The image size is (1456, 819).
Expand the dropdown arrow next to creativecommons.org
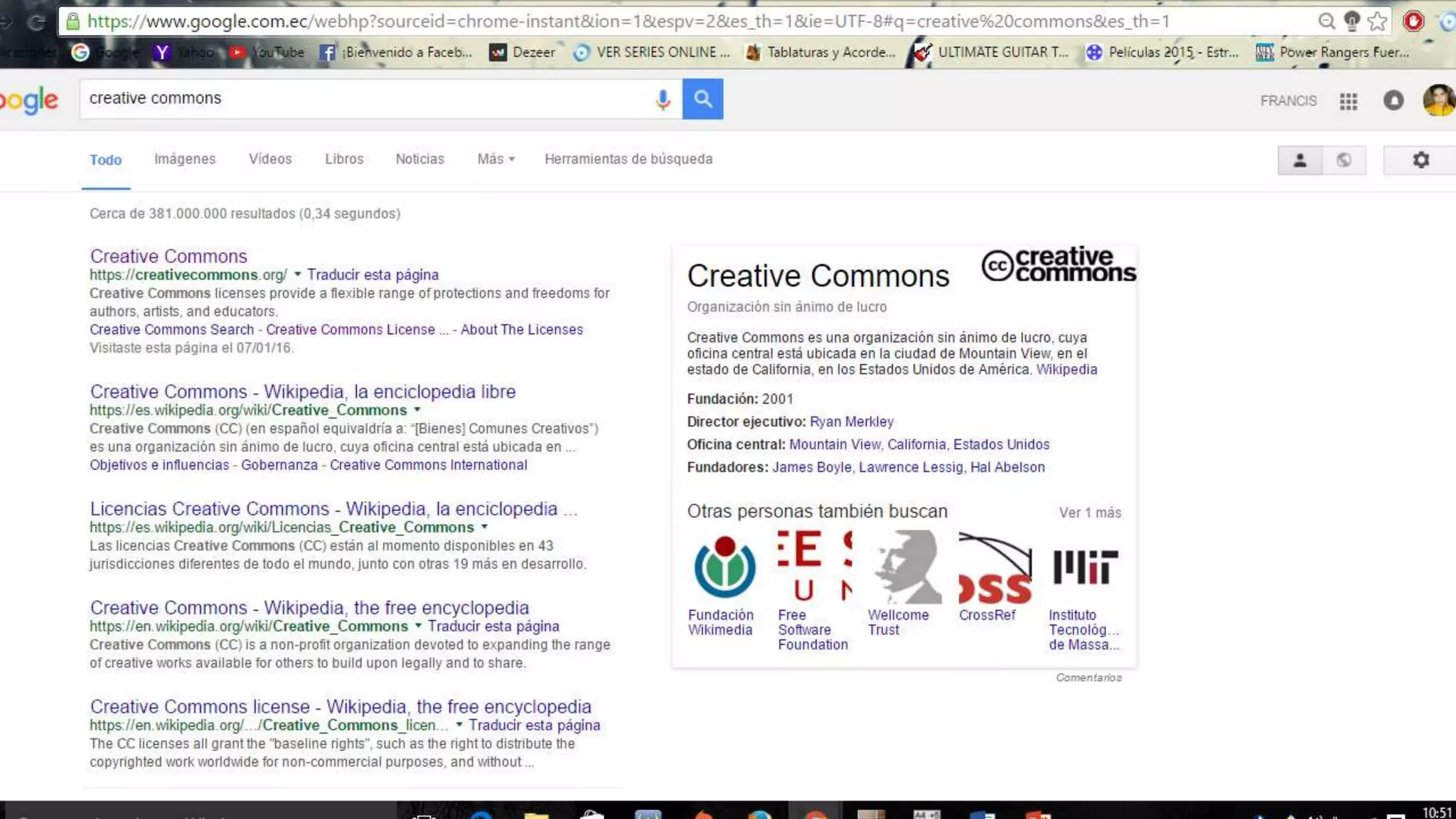299,274
